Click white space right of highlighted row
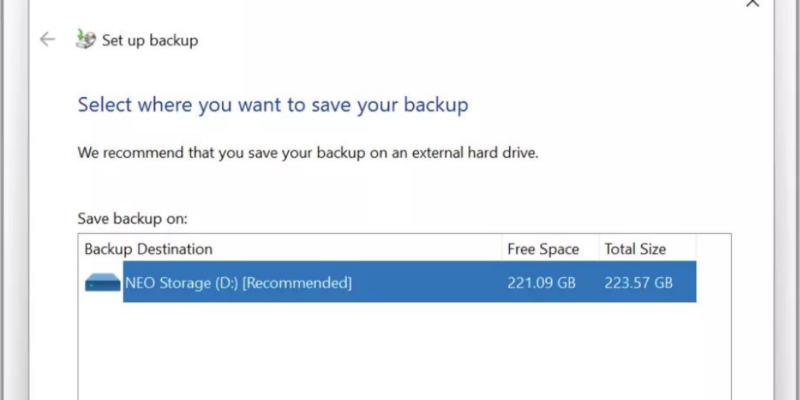800x400 pixels. pos(713,283)
